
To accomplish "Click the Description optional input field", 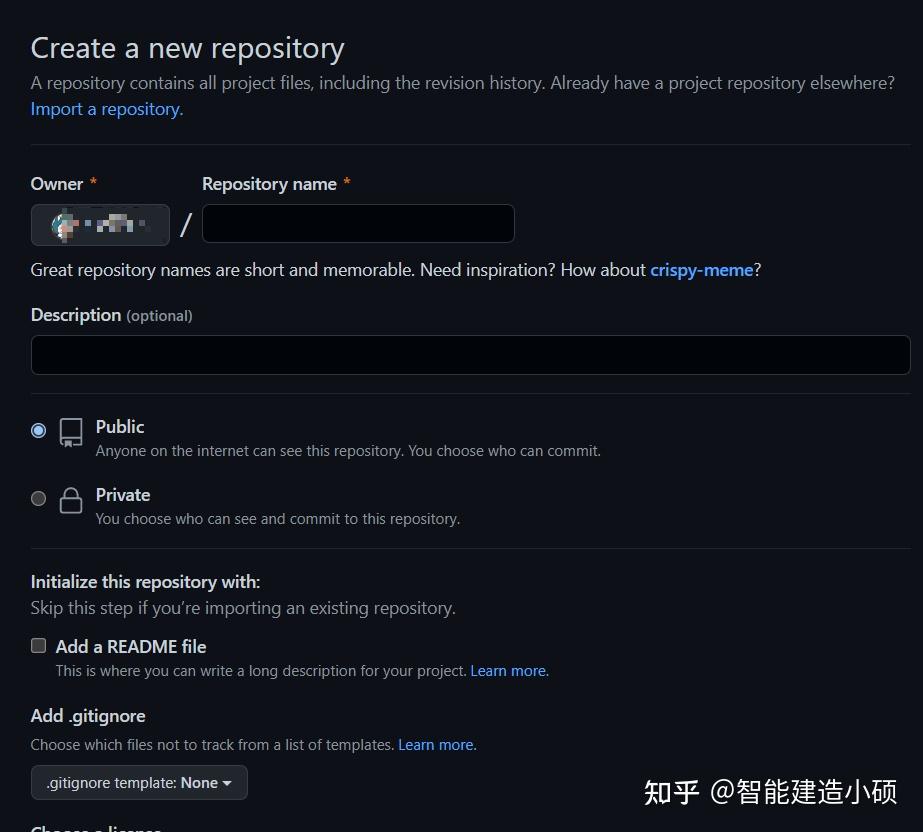I will coord(470,355).
